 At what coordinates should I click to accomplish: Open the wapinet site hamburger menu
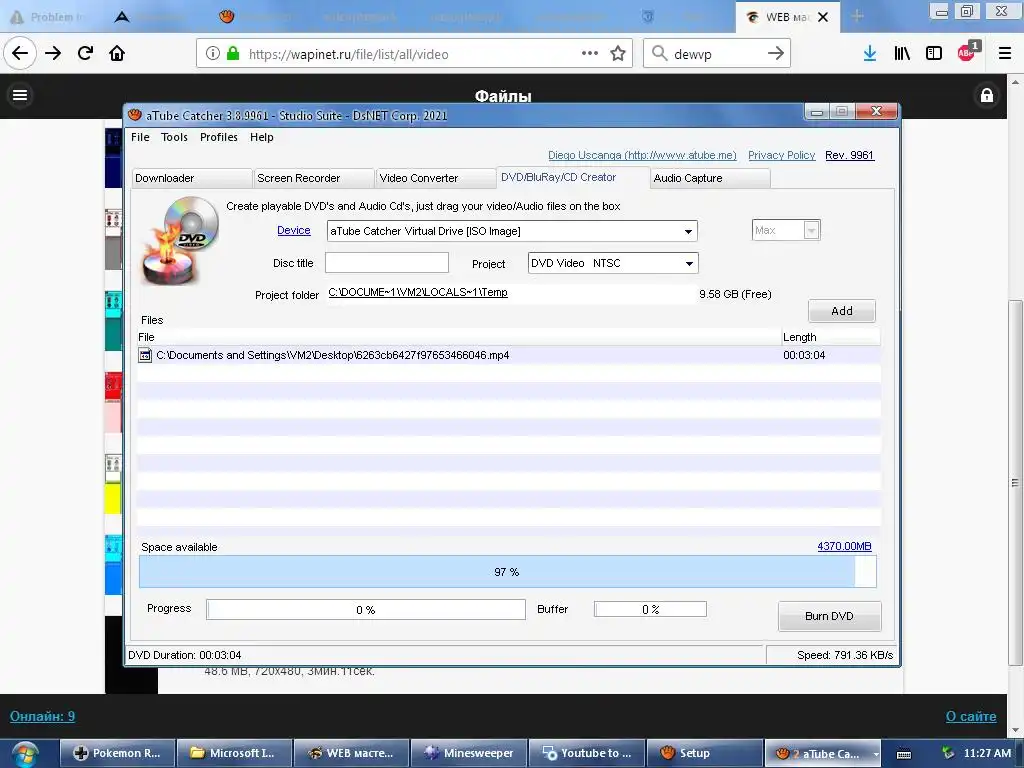point(20,95)
